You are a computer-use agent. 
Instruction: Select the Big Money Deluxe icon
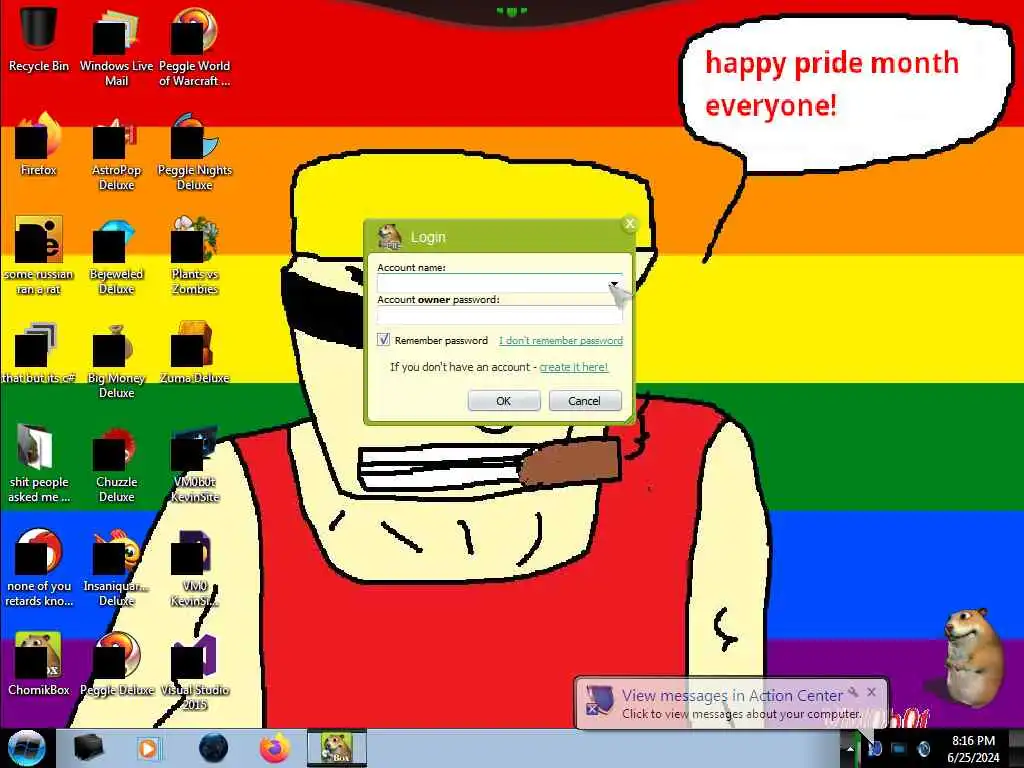coord(116,359)
